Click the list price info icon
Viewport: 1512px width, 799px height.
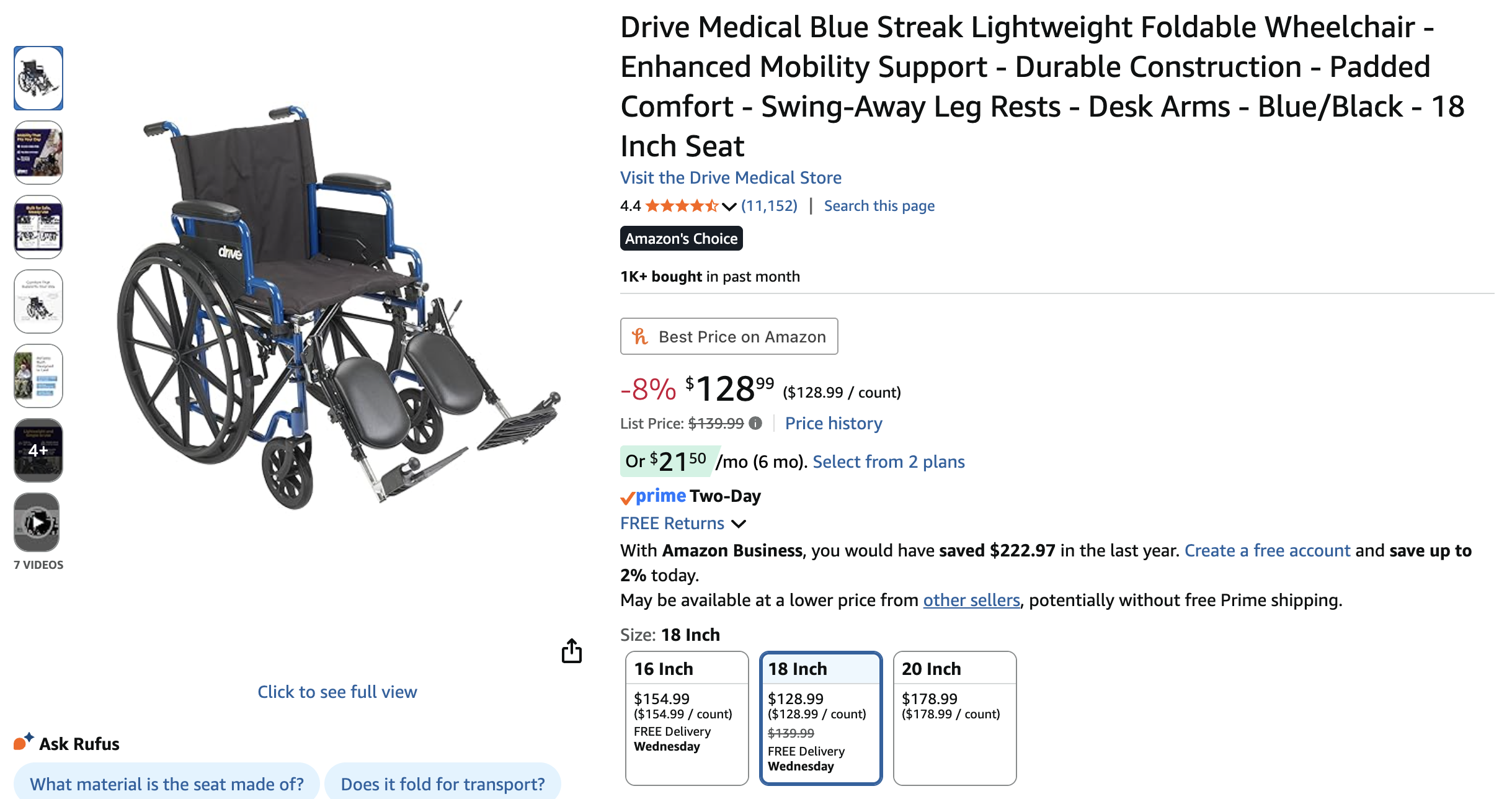tap(755, 423)
